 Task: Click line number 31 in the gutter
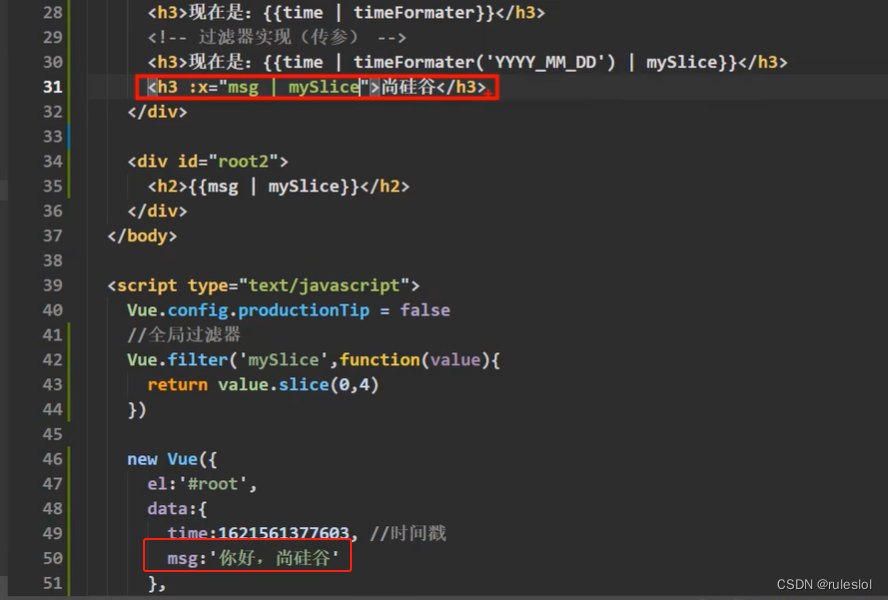tap(52, 87)
